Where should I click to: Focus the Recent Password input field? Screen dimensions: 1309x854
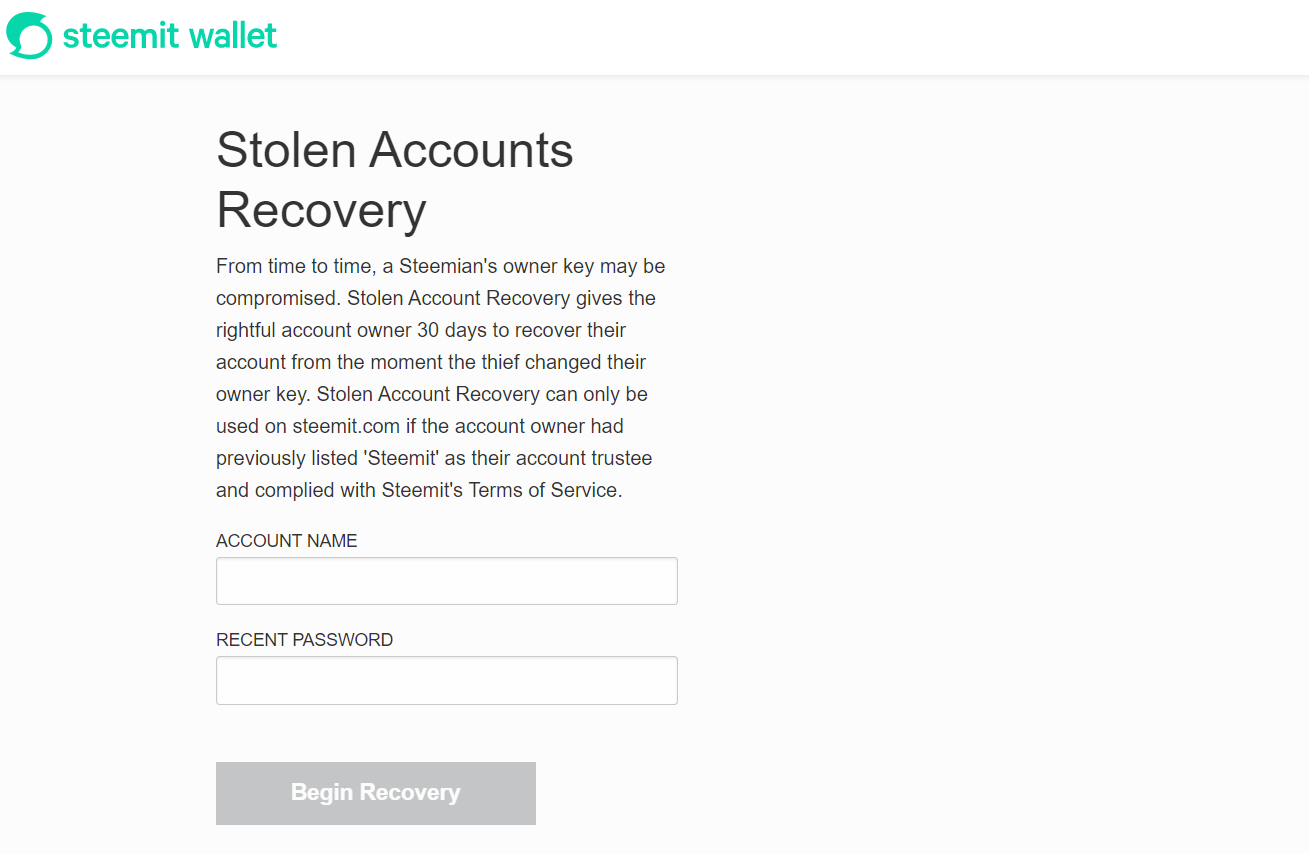(447, 680)
